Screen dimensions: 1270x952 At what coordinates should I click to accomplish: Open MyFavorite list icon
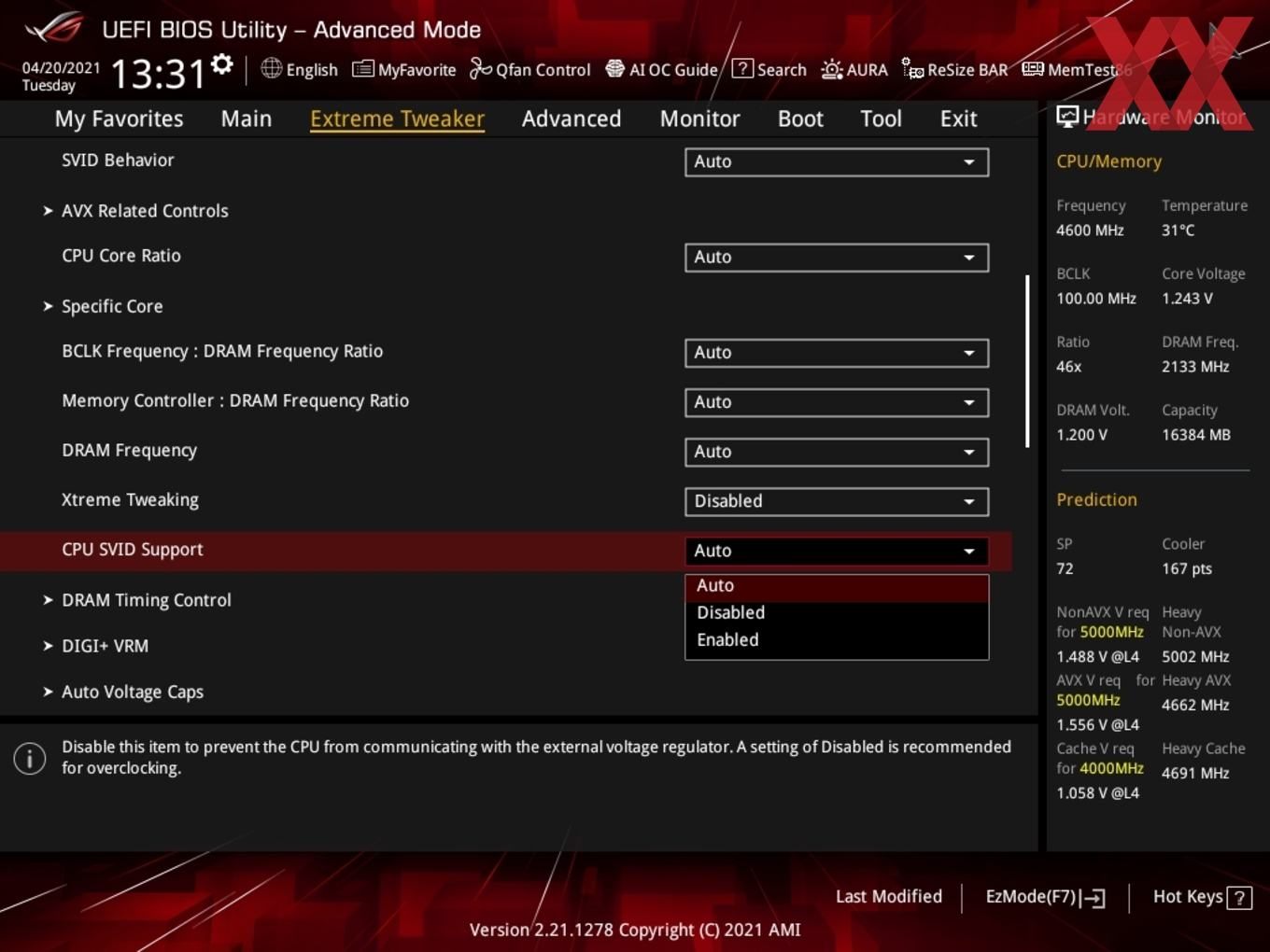click(x=362, y=69)
